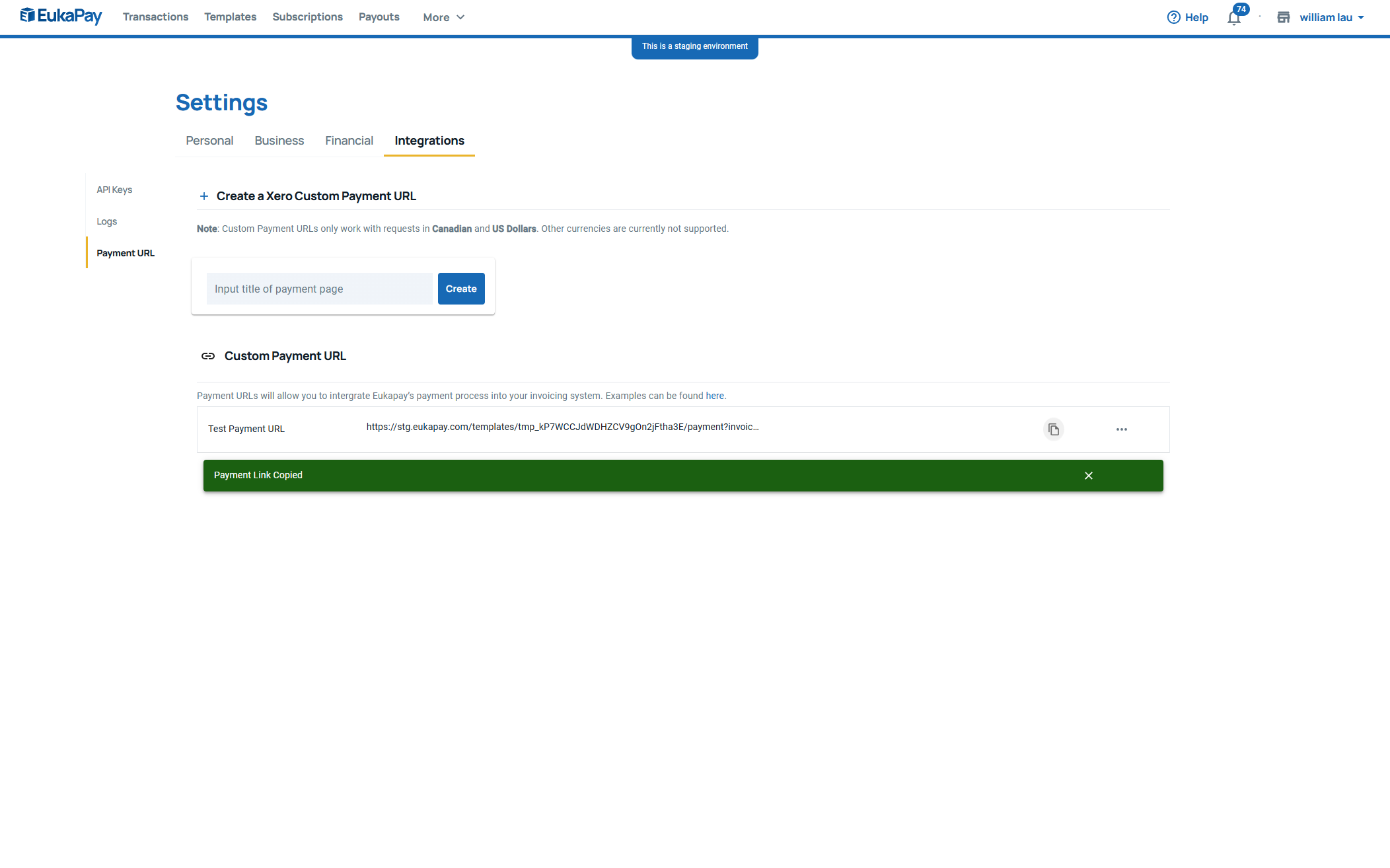Expand the More dropdown menu

[443, 18]
